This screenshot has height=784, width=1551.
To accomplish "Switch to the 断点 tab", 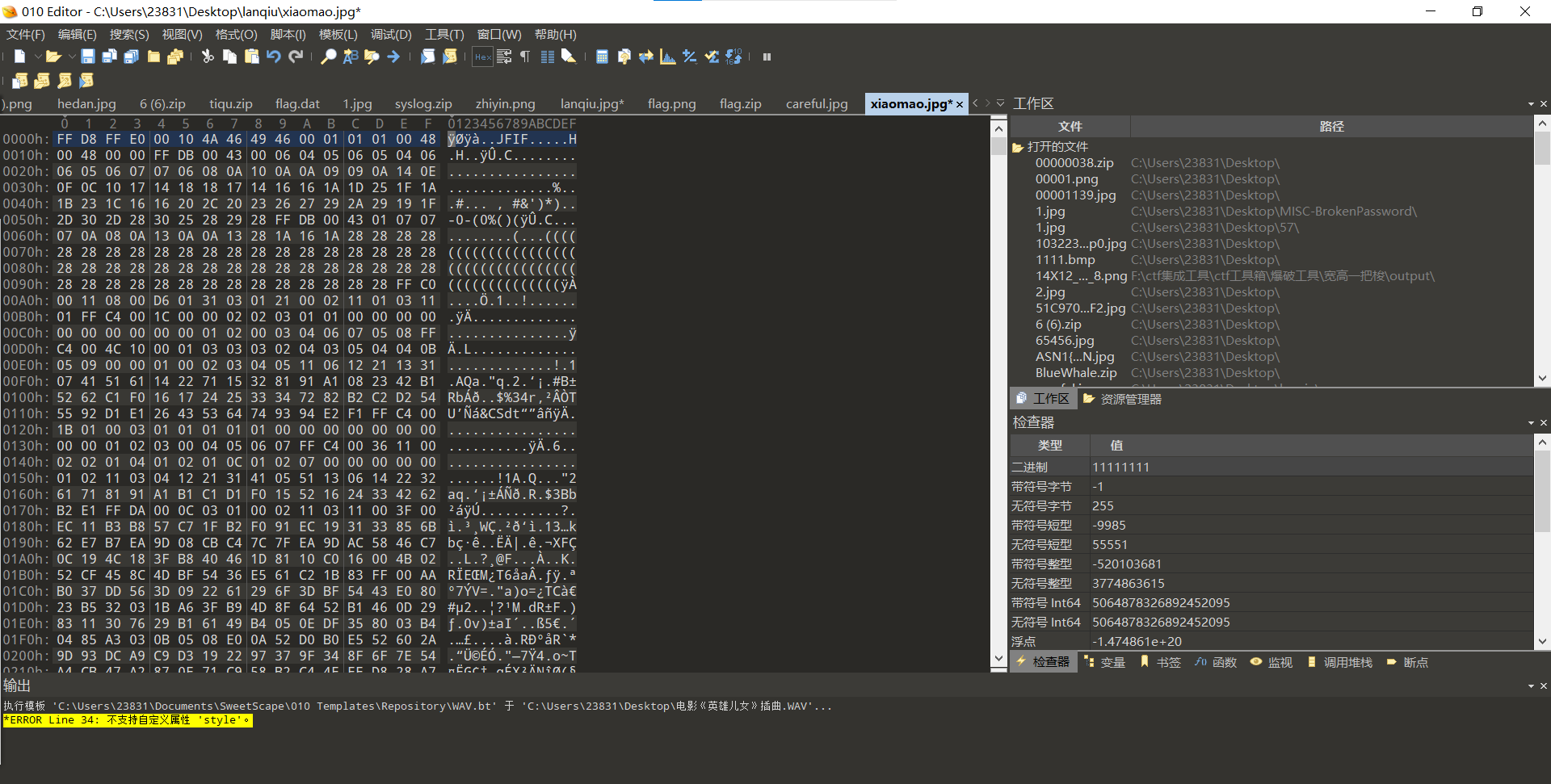I will (1407, 662).
